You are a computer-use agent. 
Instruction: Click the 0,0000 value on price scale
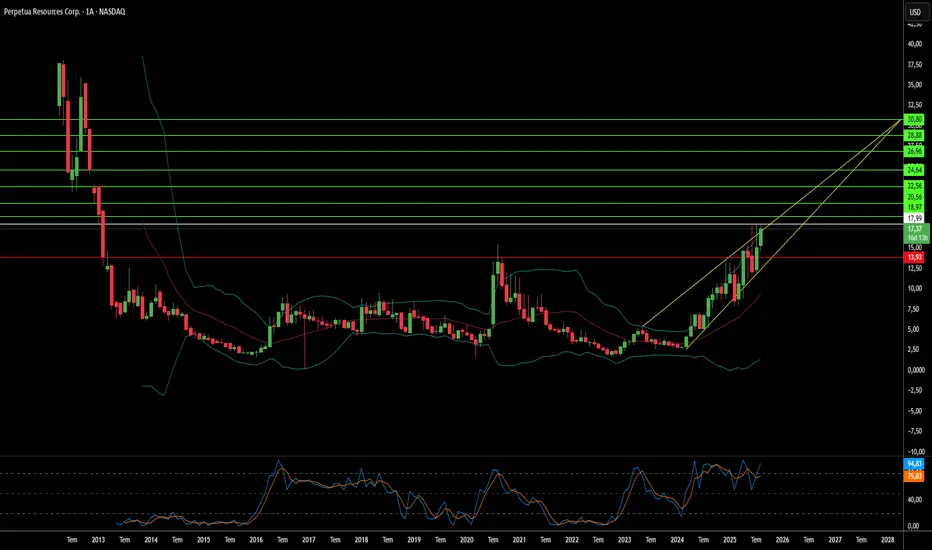(913, 370)
